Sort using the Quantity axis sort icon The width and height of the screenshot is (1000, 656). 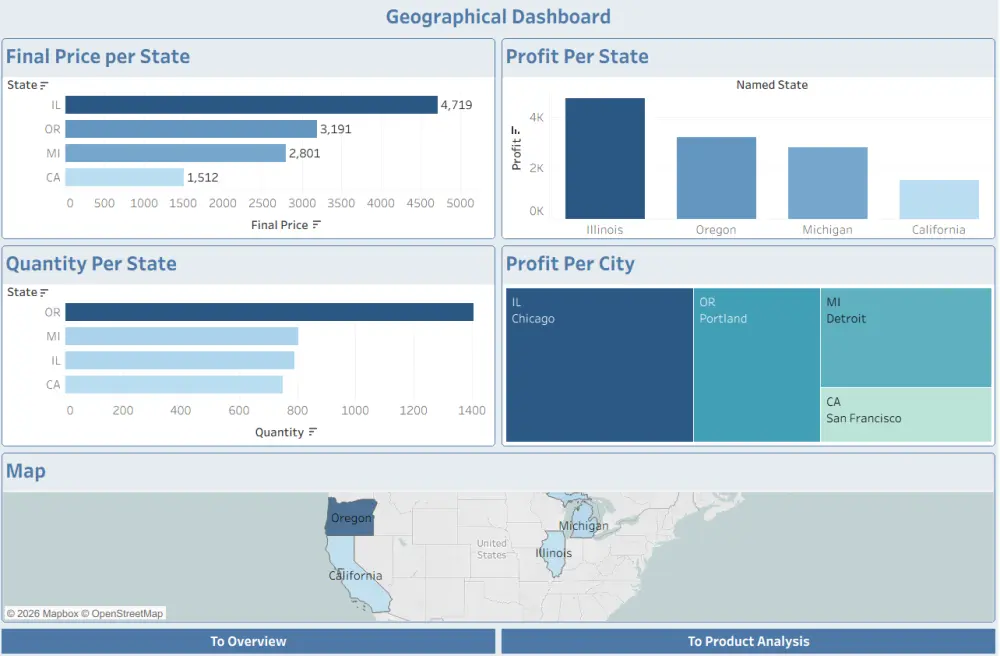314,432
